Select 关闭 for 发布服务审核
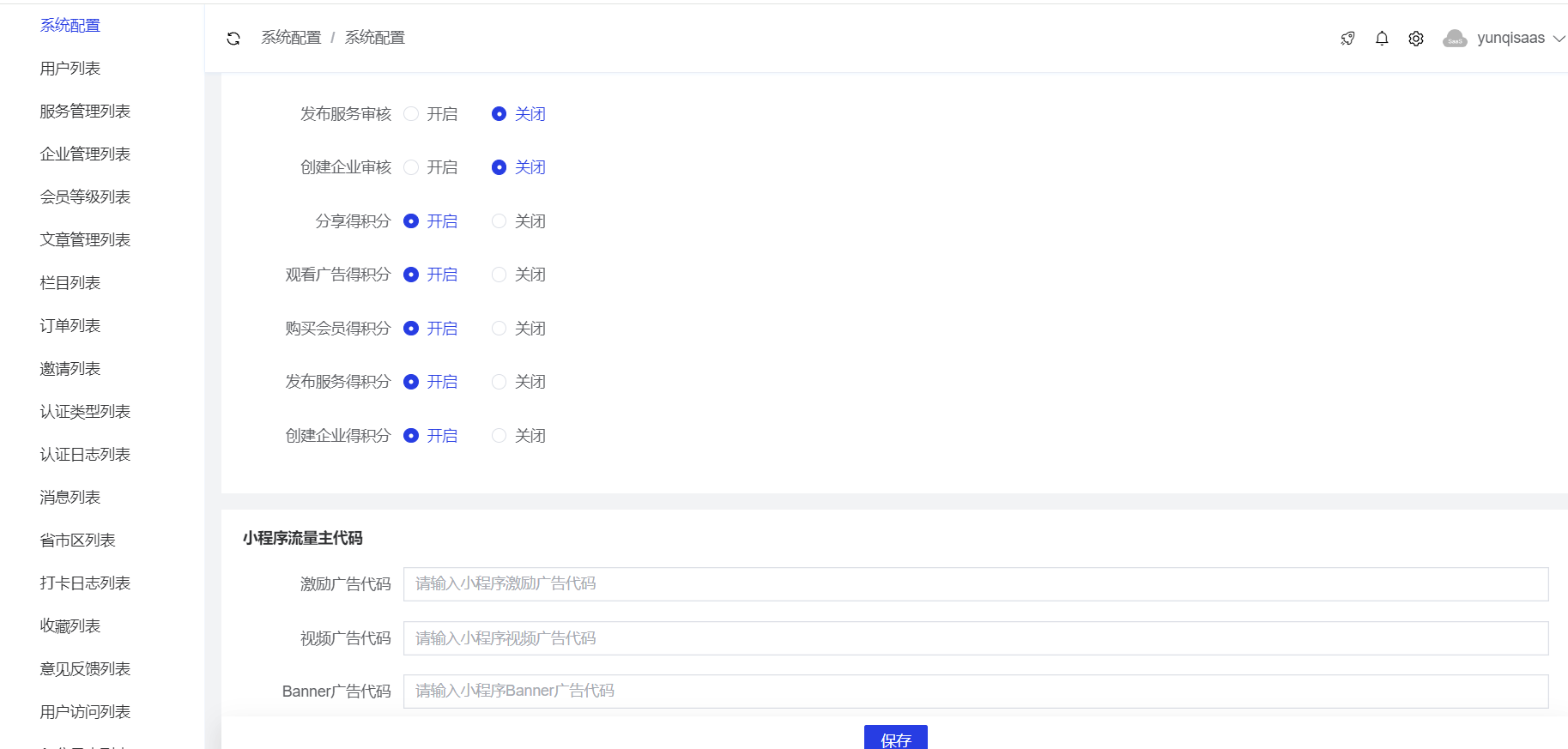The image size is (1568, 749). [499, 114]
